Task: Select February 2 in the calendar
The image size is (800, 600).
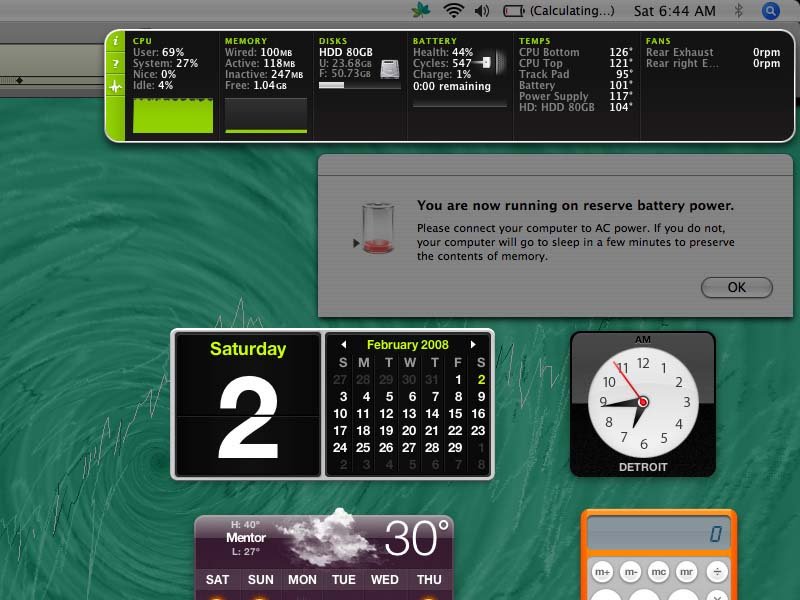Action: tap(481, 380)
